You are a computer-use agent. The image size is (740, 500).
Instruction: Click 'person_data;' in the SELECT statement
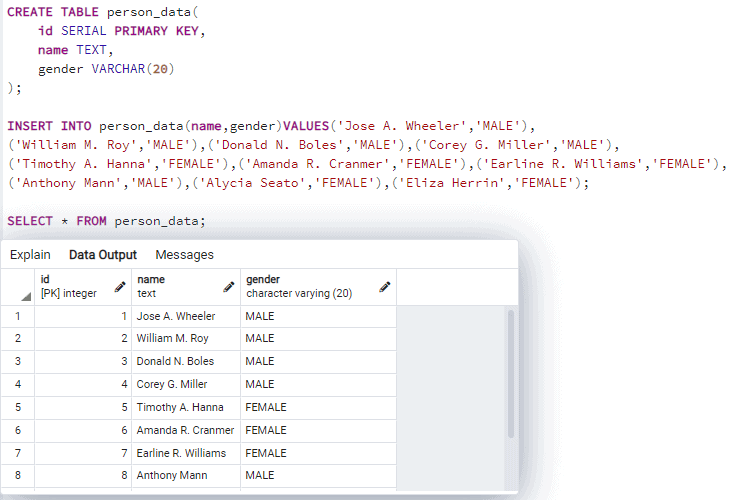click(x=160, y=221)
